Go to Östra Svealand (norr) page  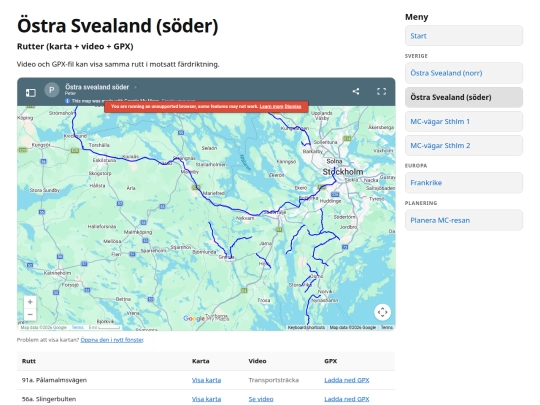(x=464, y=73)
